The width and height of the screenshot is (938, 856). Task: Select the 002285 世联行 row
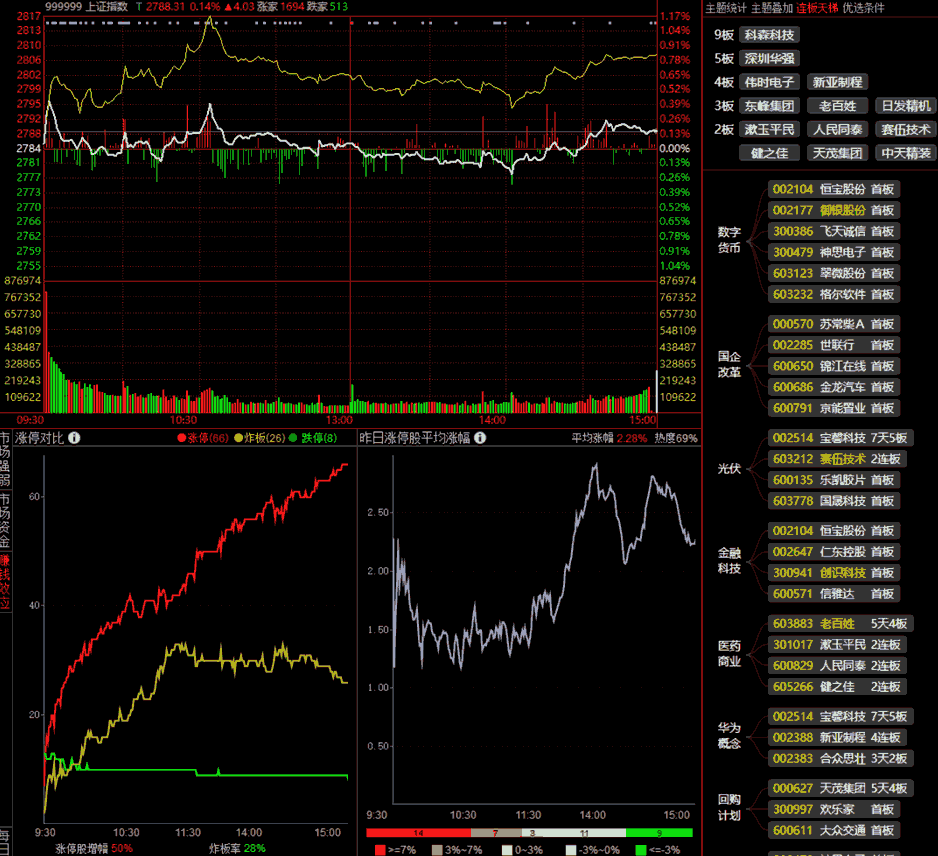834,345
